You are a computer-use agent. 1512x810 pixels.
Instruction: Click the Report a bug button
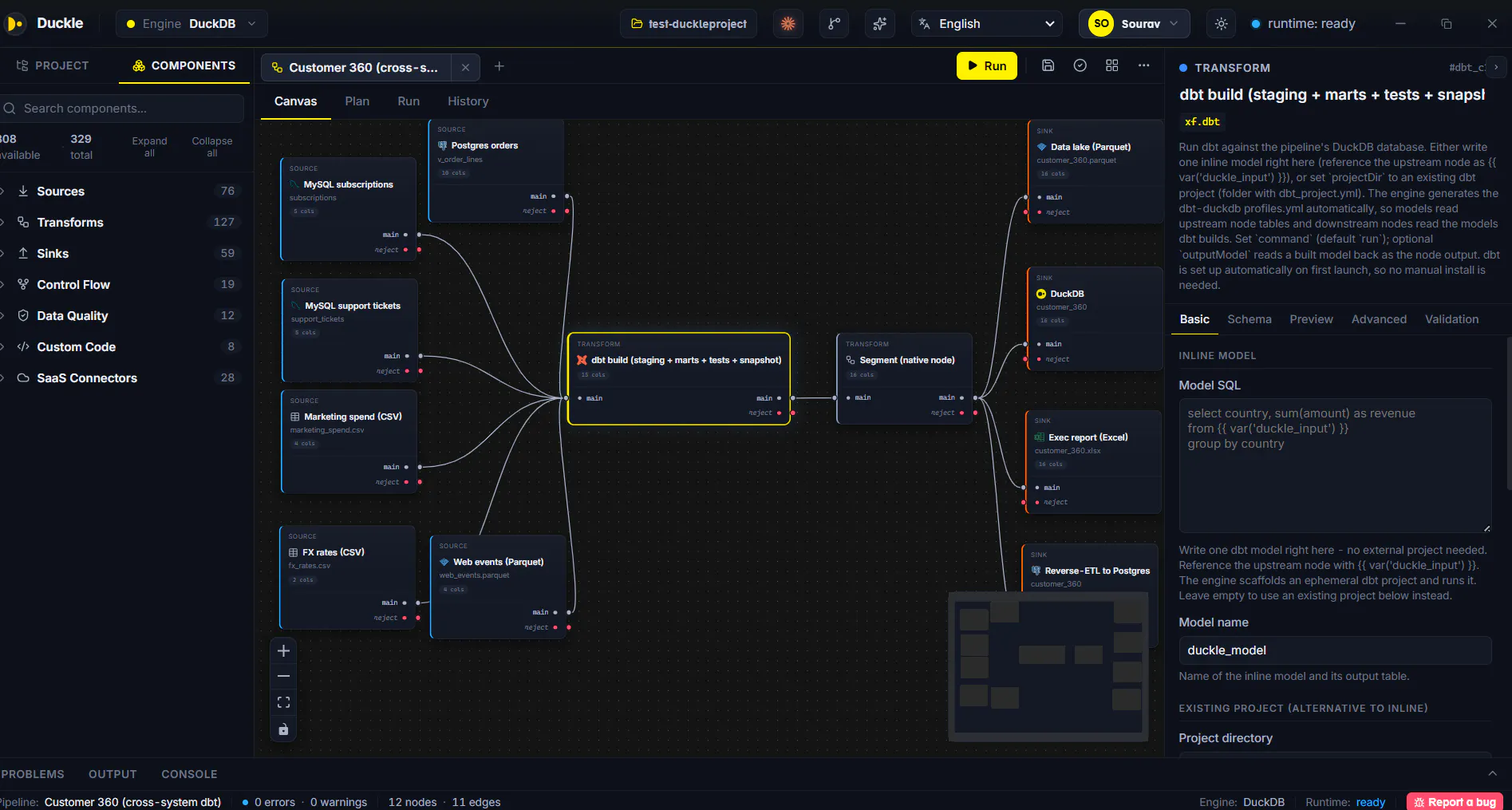pyautogui.click(x=1455, y=802)
